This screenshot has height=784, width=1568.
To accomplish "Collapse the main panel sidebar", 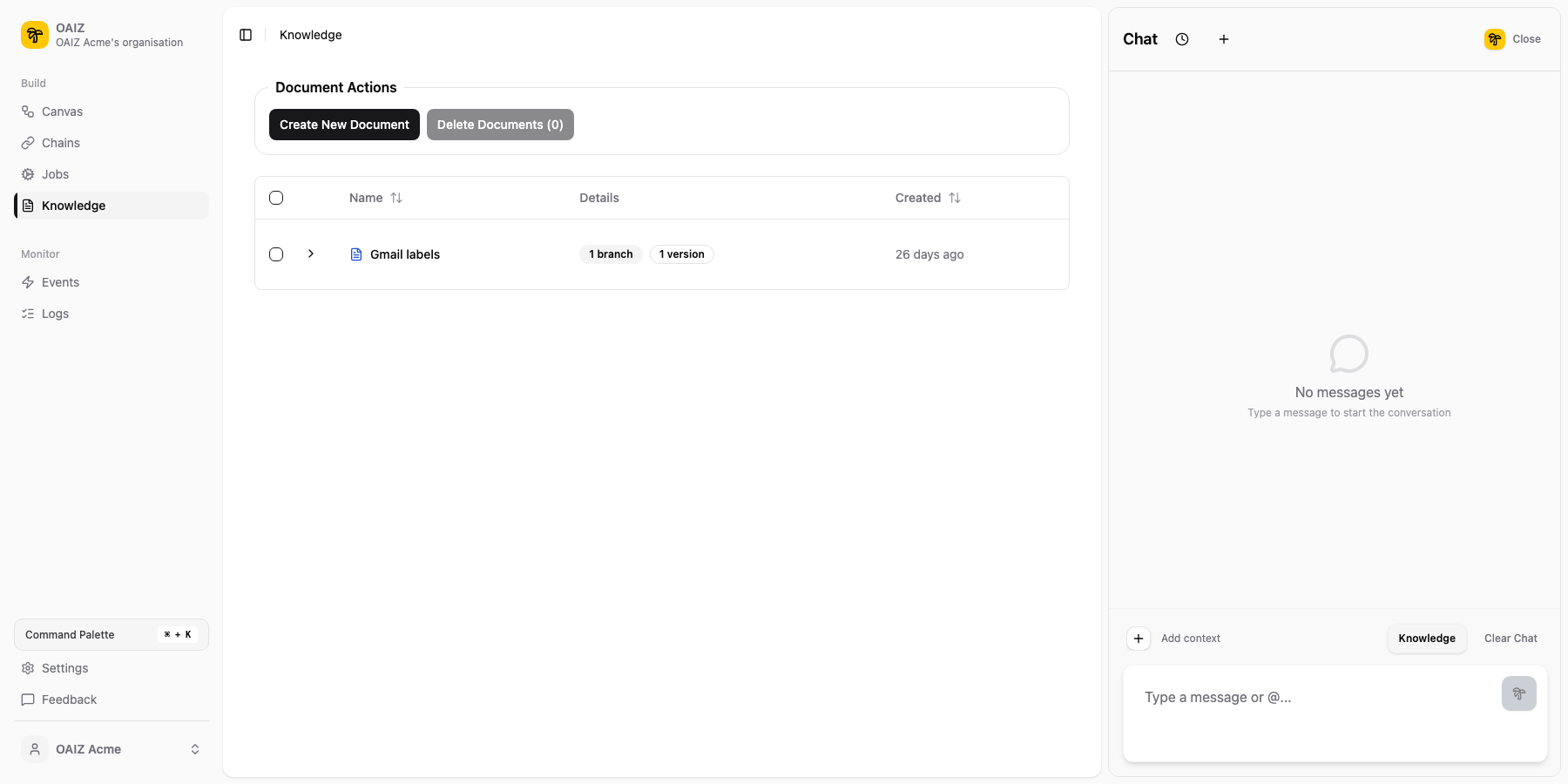I will coord(245,34).
